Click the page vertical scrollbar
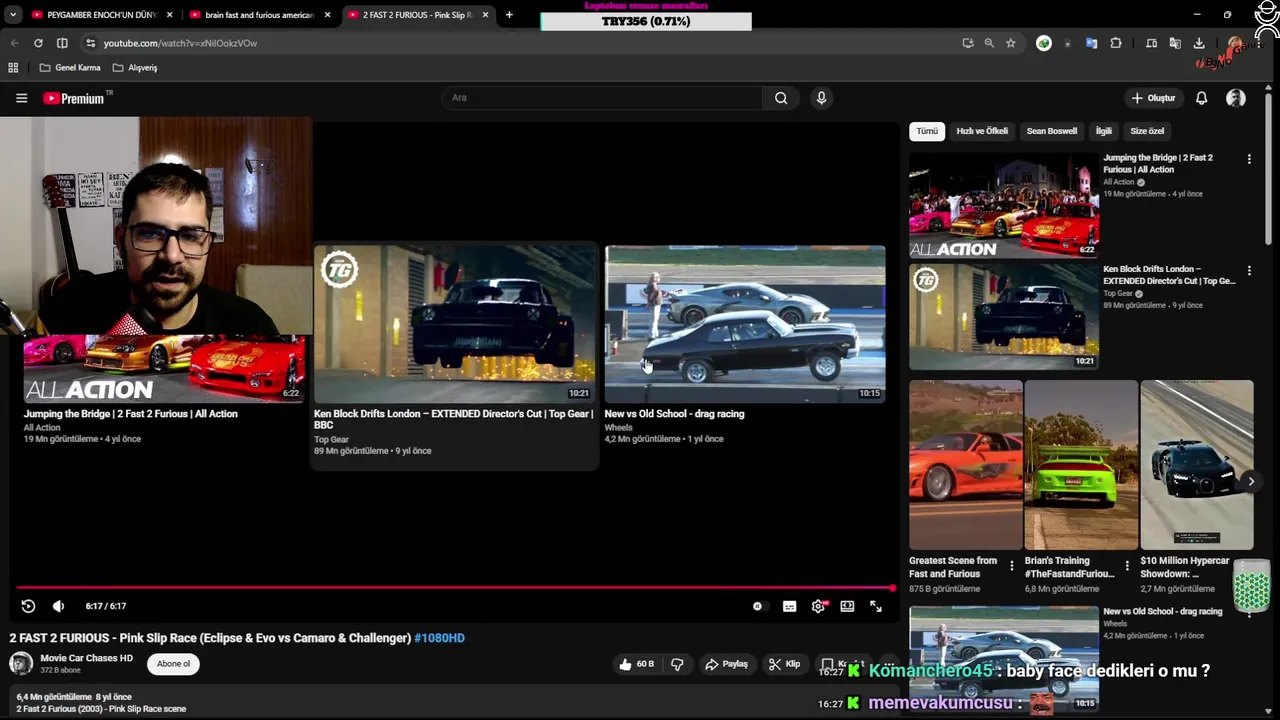Viewport: 1280px width, 720px height. click(x=1269, y=170)
